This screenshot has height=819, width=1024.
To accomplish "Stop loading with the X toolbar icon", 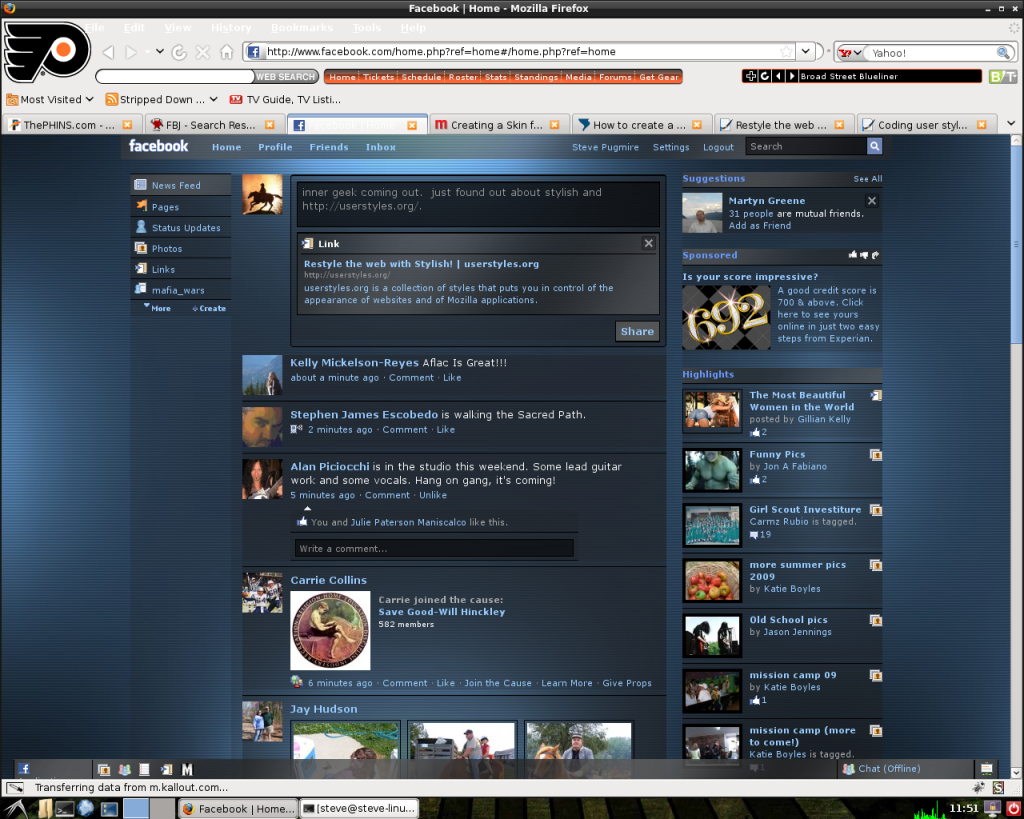I will pos(203,52).
